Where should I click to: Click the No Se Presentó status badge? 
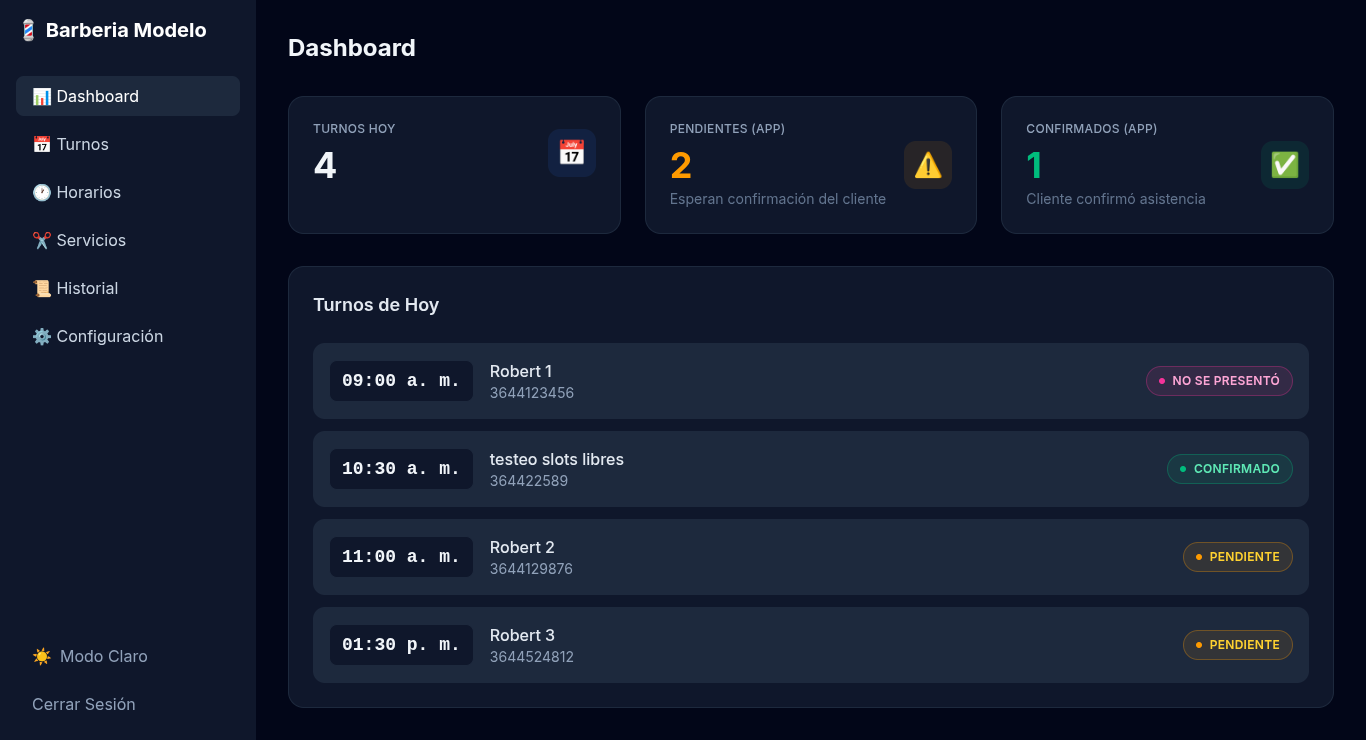click(1218, 381)
